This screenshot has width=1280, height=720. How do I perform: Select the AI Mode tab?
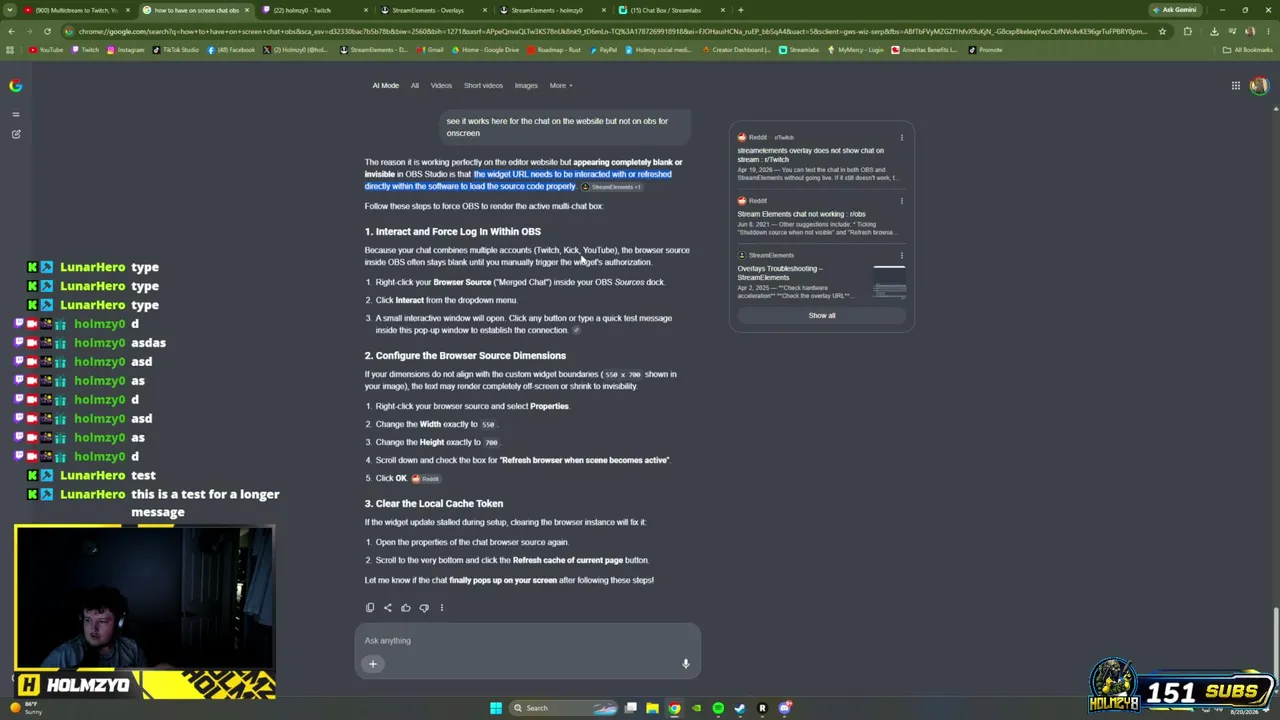click(x=386, y=85)
